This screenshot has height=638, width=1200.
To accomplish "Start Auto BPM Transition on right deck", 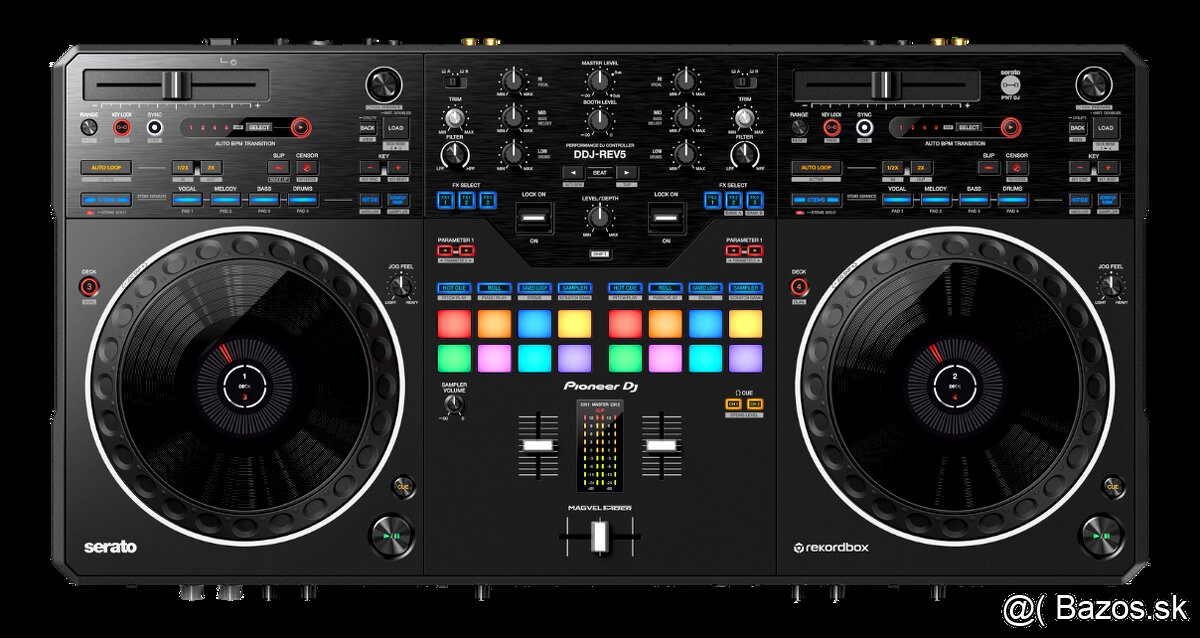I will pos(1011,128).
